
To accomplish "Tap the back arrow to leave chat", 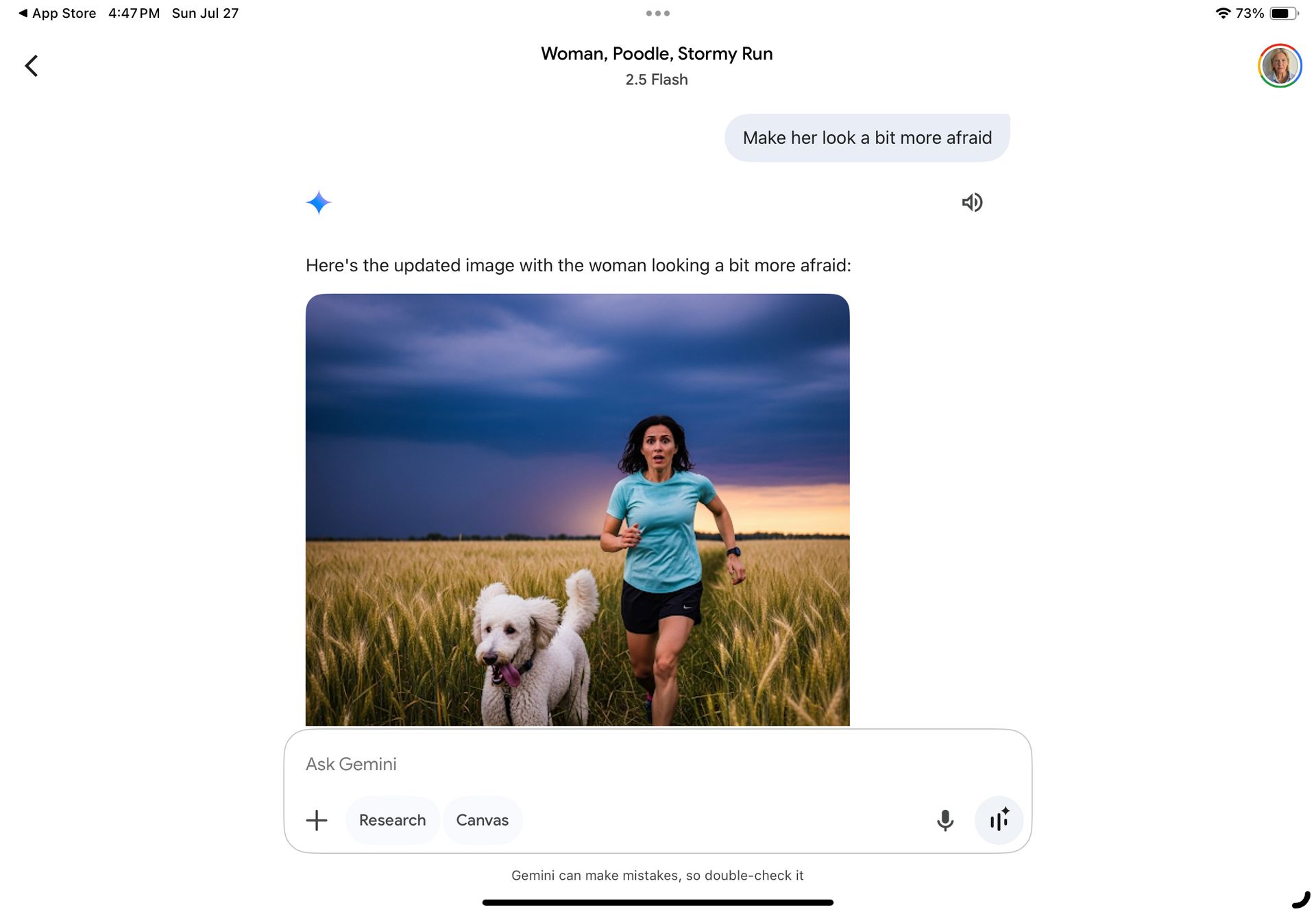I will pyautogui.click(x=32, y=66).
